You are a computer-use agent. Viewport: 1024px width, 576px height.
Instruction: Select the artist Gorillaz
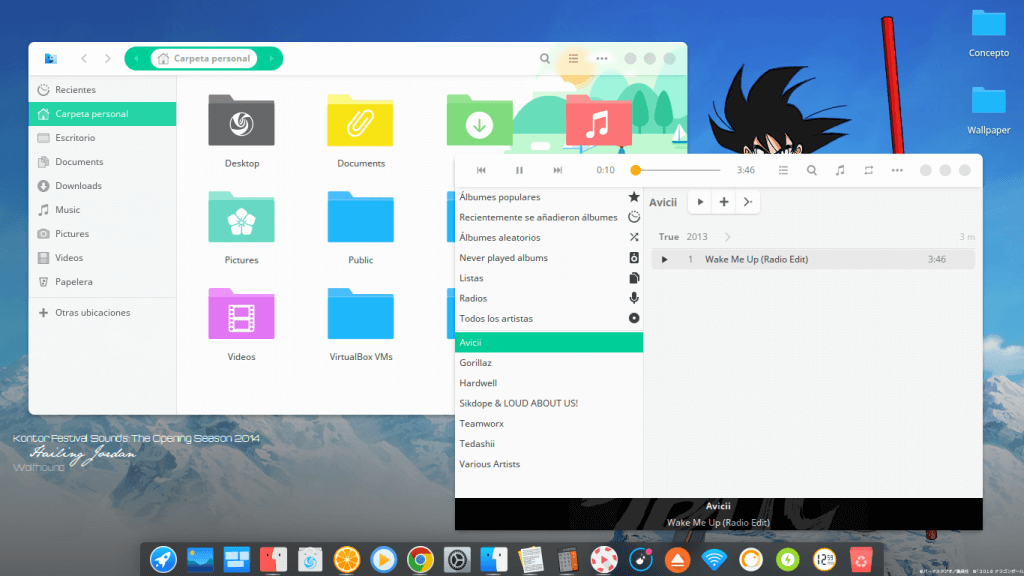[x=549, y=362]
